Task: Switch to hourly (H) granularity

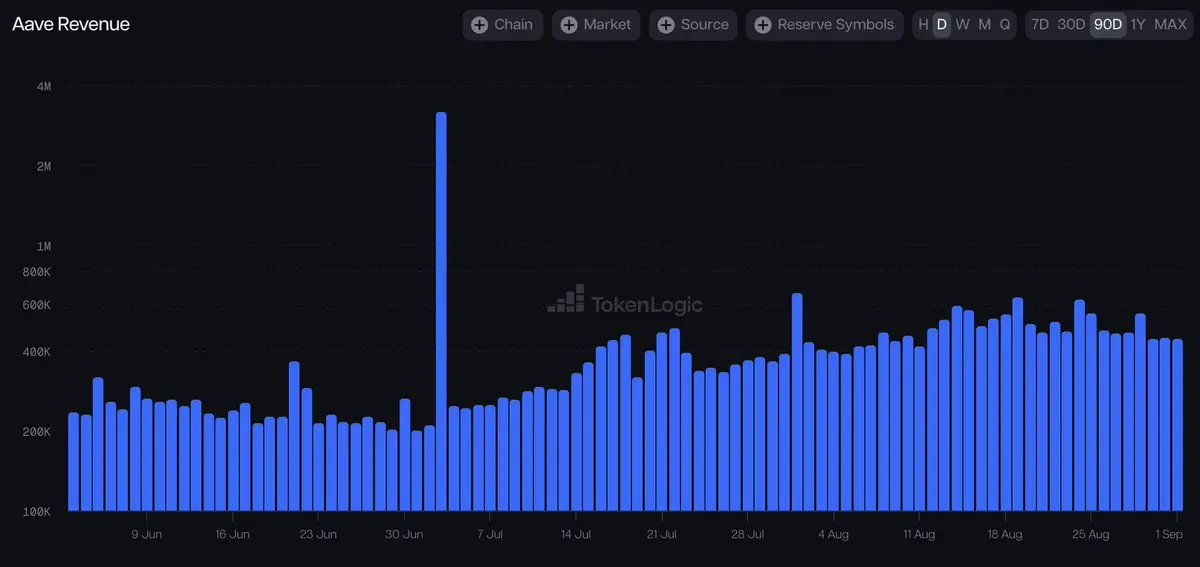Action: coord(923,25)
